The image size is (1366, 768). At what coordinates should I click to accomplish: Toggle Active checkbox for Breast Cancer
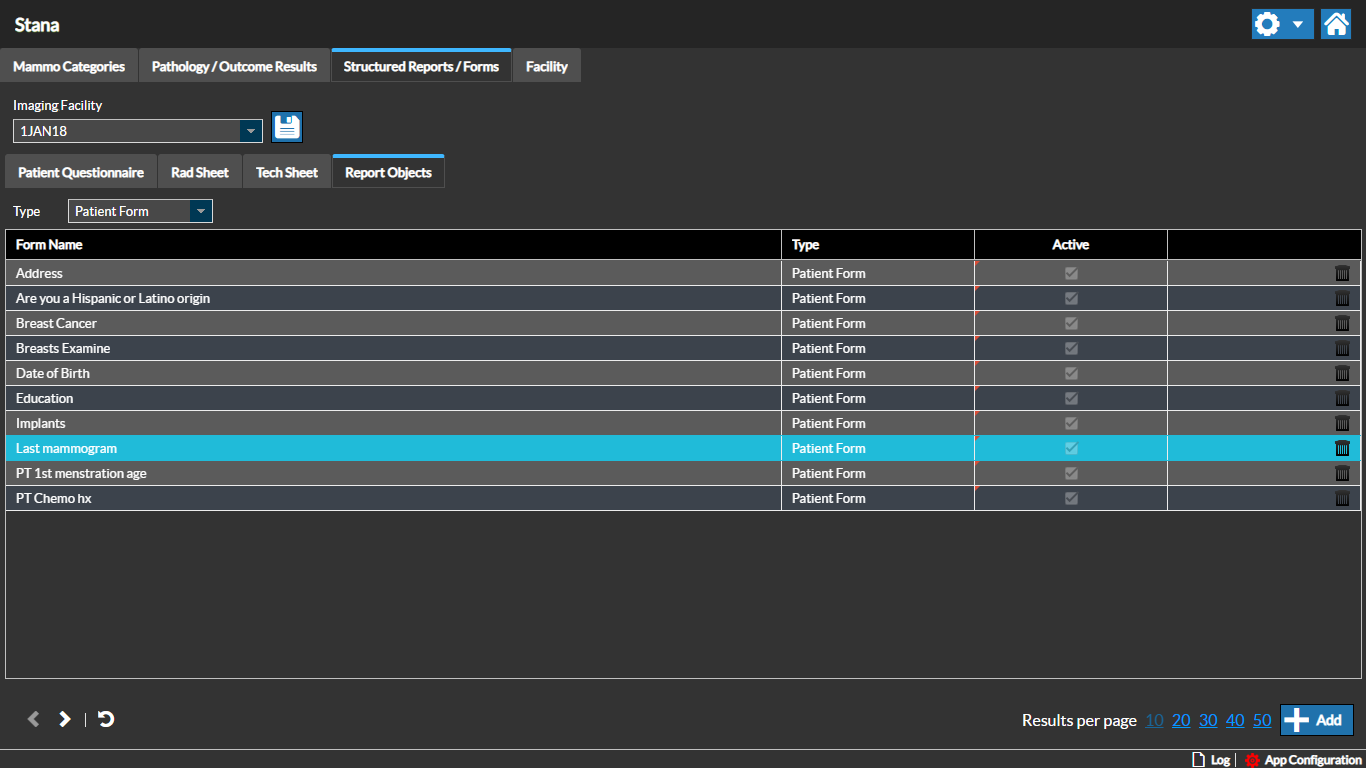1071,323
